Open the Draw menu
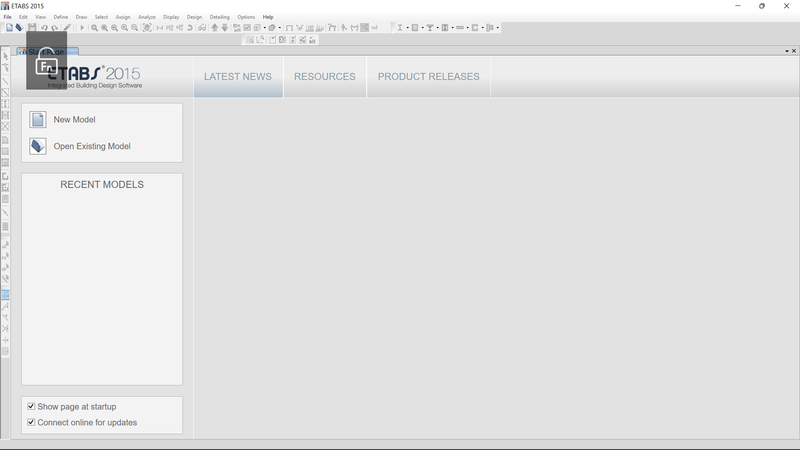Screen dimensions: 800x450 point(82,17)
